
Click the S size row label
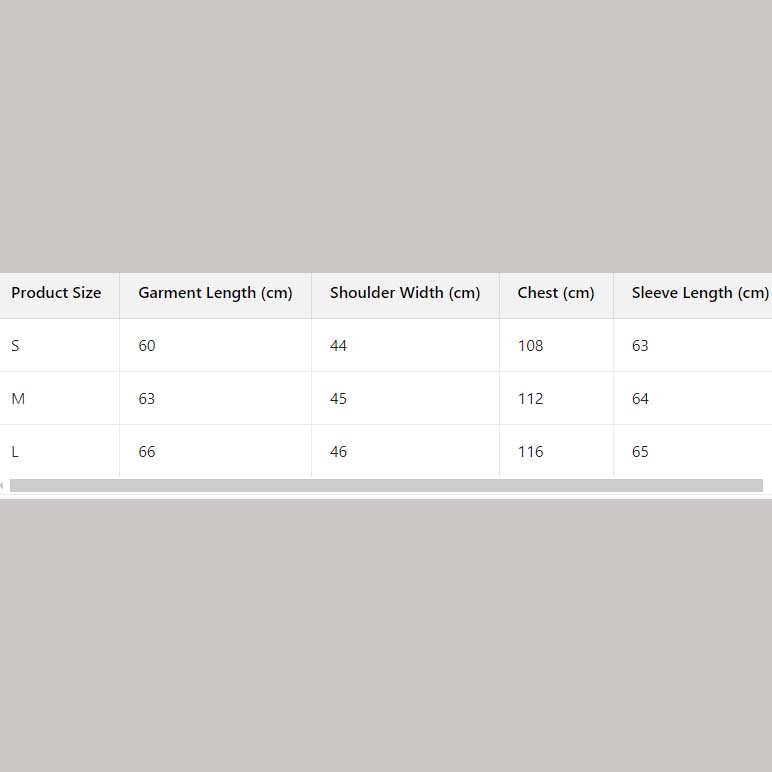15,346
